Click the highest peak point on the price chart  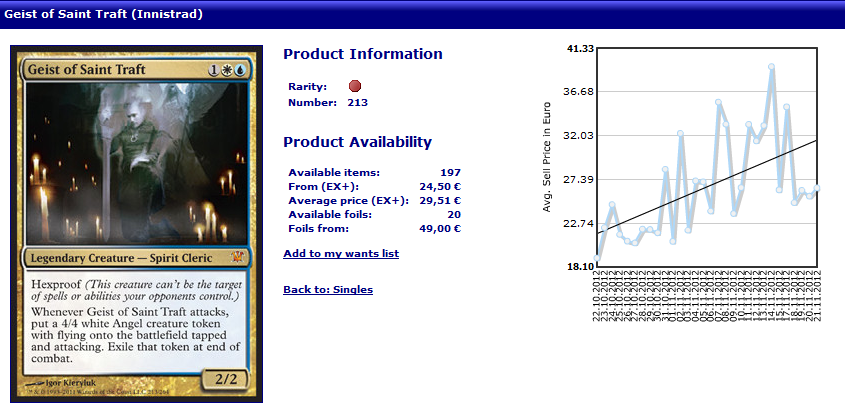pos(771,67)
